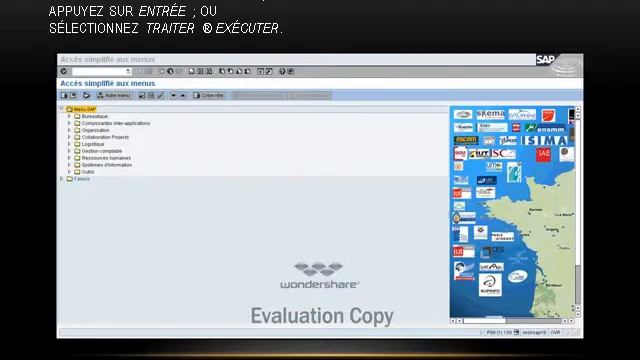Go to the last page icon
The height and width of the screenshot is (360, 640).
[247, 71]
